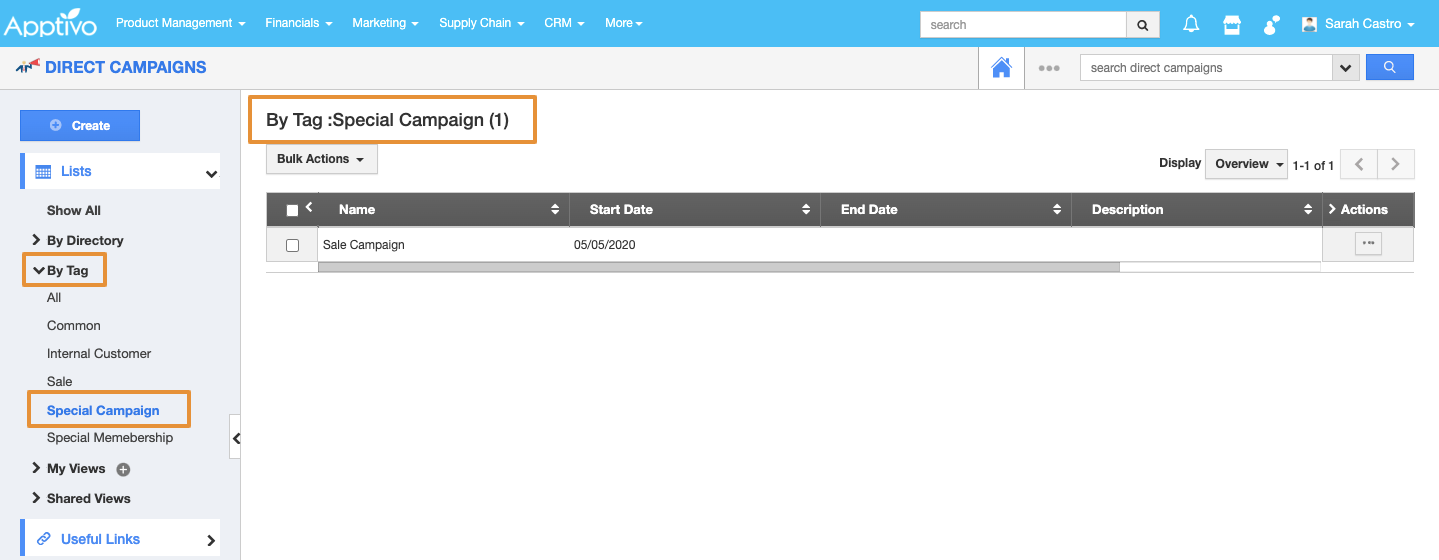Click the top search magnifier icon
This screenshot has width=1439, height=560.
pyautogui.click(x=1143, y=24)
